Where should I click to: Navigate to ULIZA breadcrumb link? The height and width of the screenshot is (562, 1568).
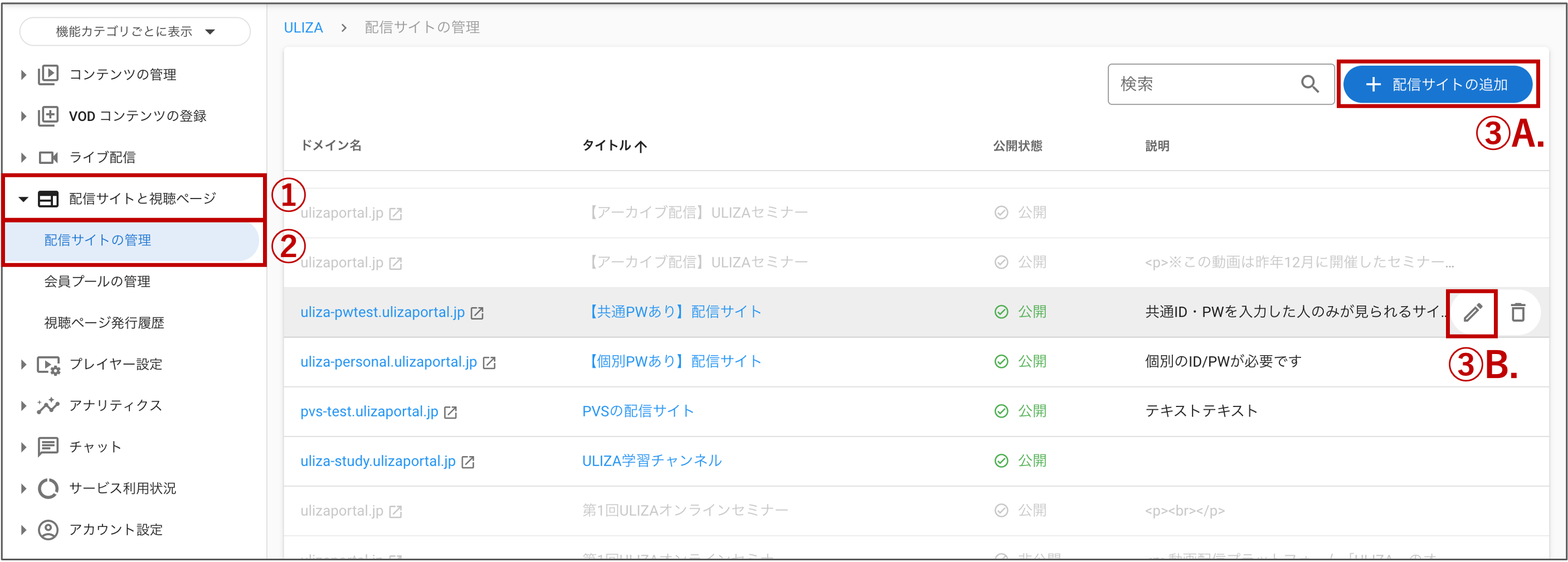click(303, 27)
